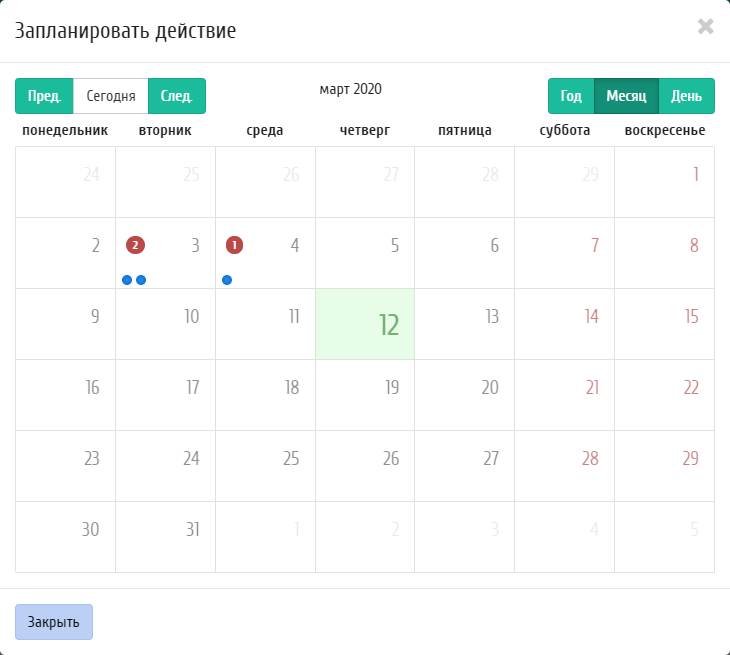Click the воскресенье column header
The image size is (730, 655).
click(x=665, y=130)
